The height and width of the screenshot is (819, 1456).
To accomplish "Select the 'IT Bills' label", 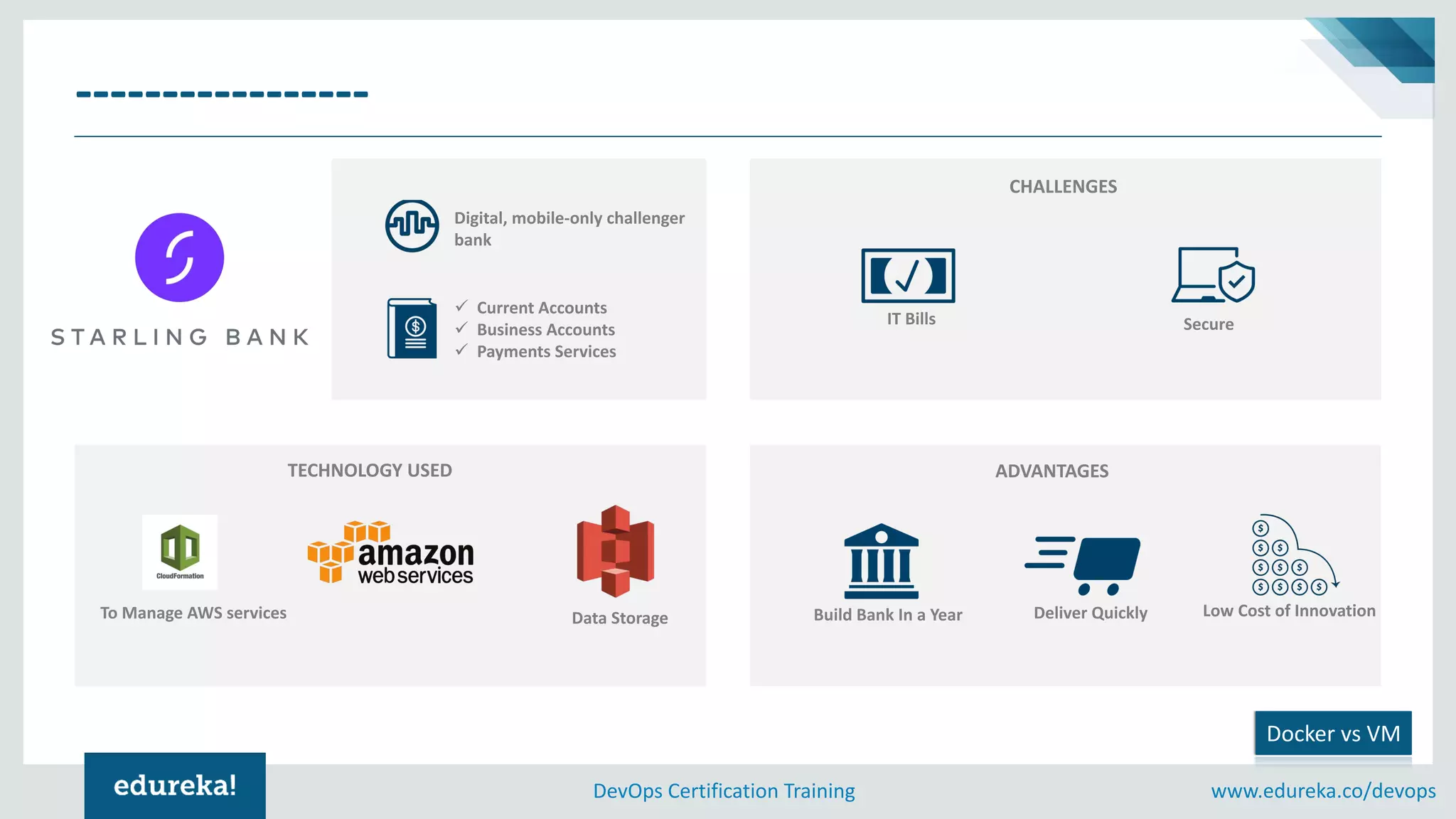I will point(911,319).
